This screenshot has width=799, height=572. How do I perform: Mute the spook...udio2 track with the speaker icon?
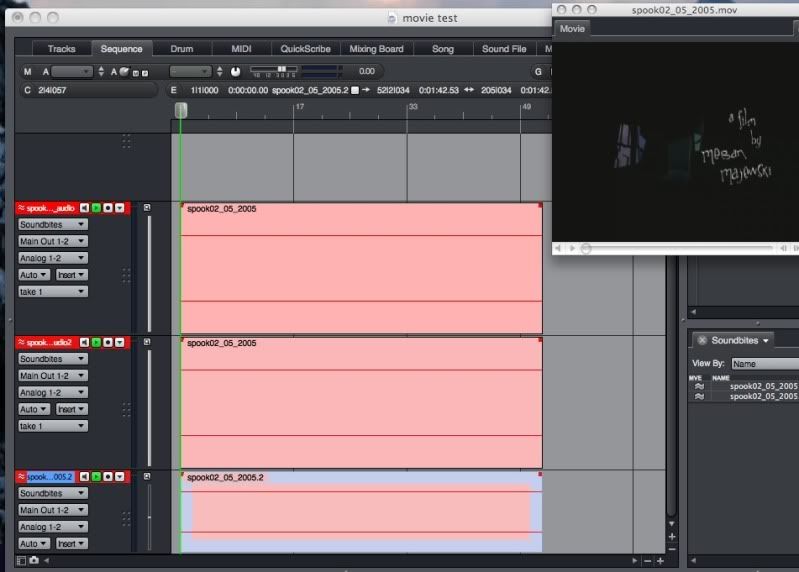[x=85, y=342]
